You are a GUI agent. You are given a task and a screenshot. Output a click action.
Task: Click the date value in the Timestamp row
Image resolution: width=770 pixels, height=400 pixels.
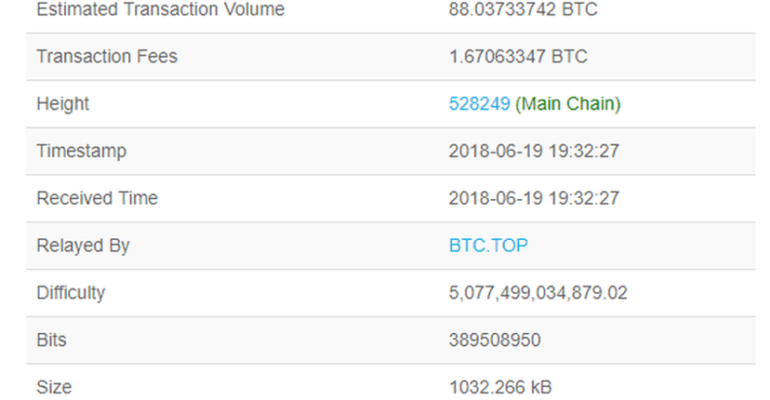(534, 151)
